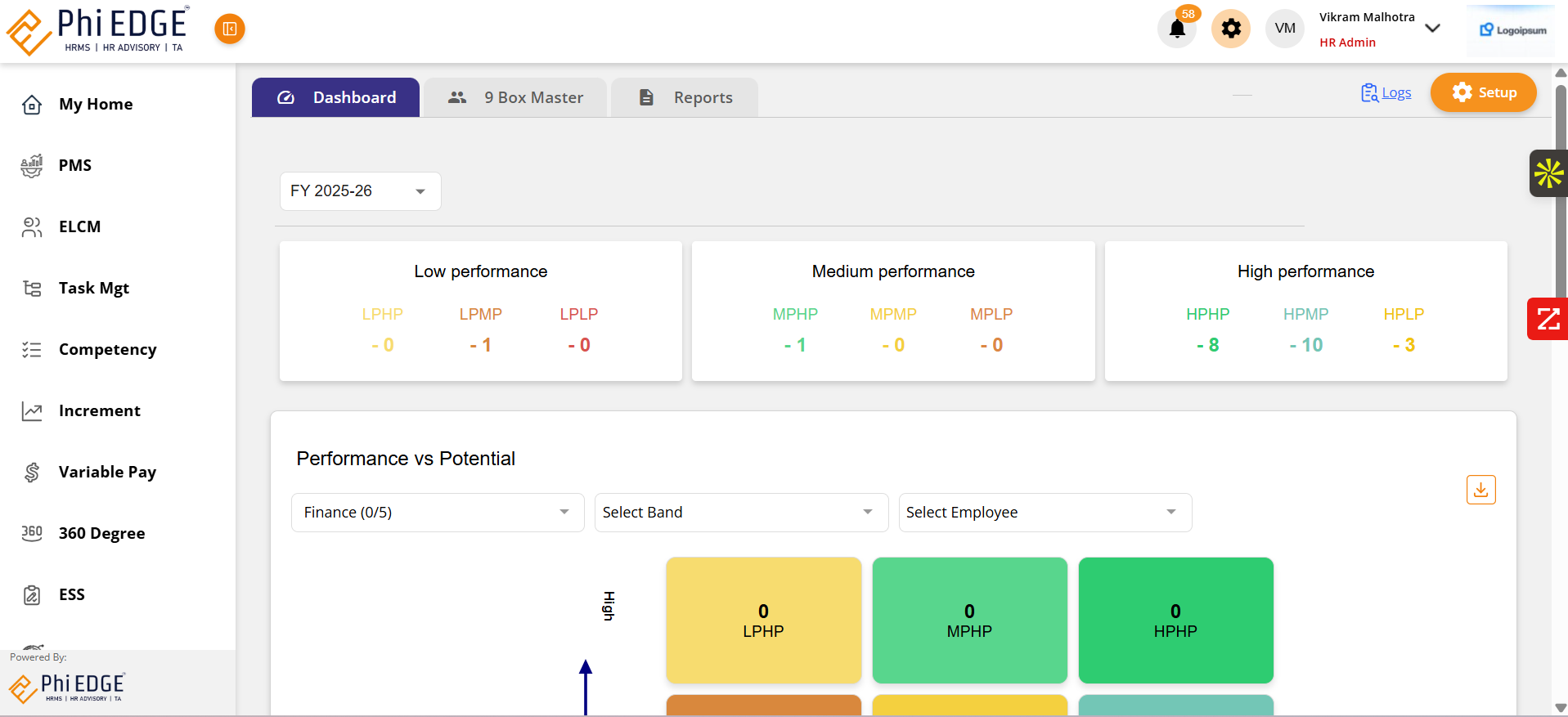The image size is (1568, 717).
Task: Expand Vikram Malhotra profile menu chevron
Action: coord(1432,29)
